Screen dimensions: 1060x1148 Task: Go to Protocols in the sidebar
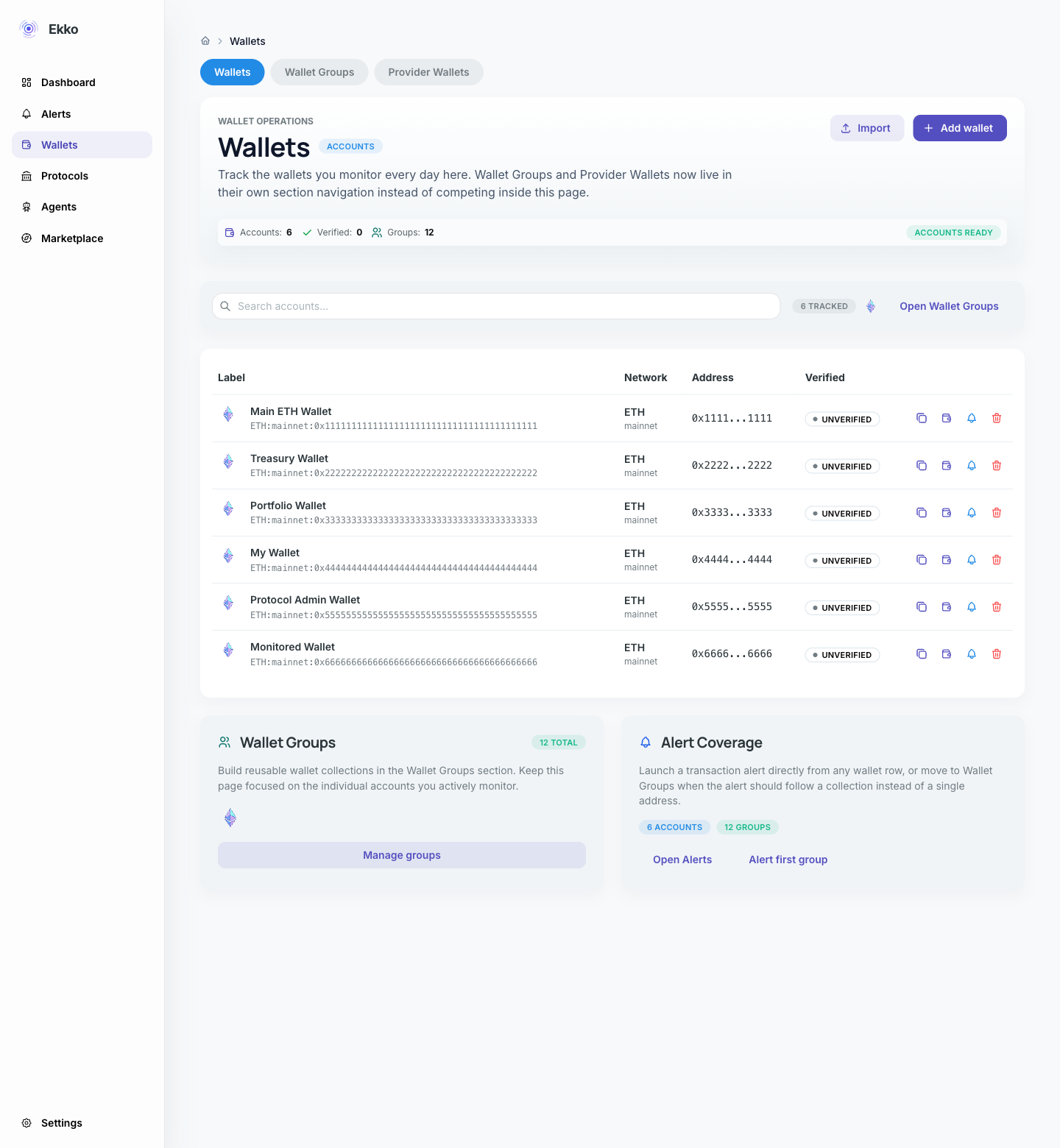pyautogui.click(x=82, y=176)
